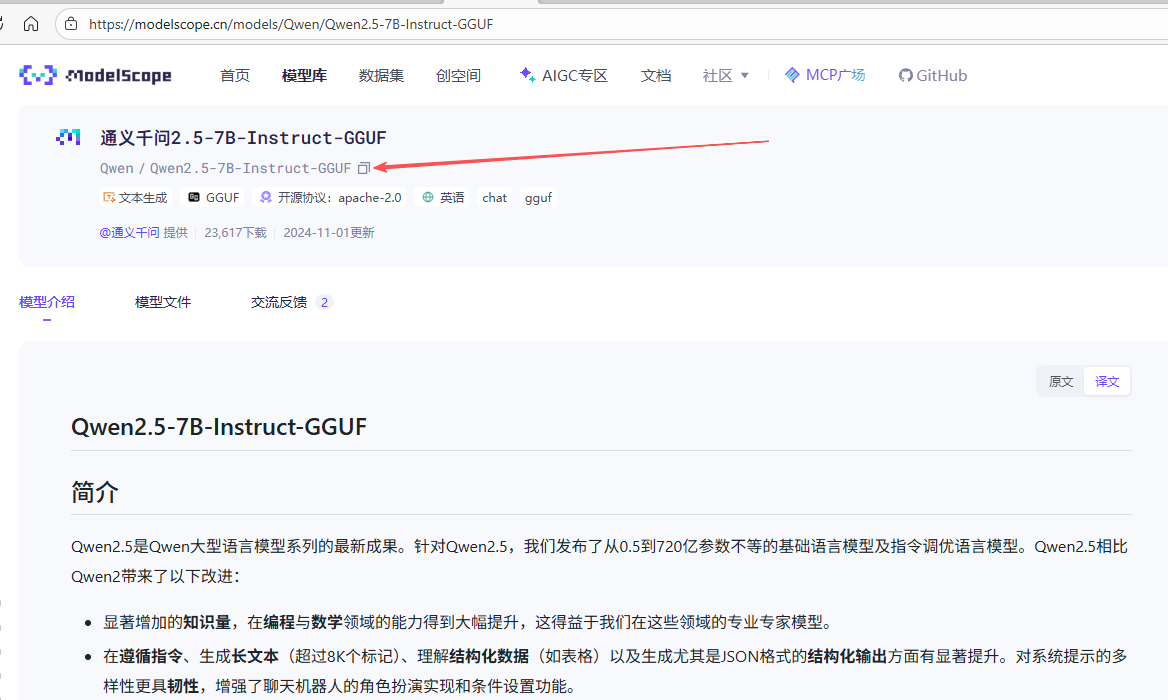Viewport: 1168px width, 700px height.
Task: Click the 简介 section heading
Action: tap(95, 492)
